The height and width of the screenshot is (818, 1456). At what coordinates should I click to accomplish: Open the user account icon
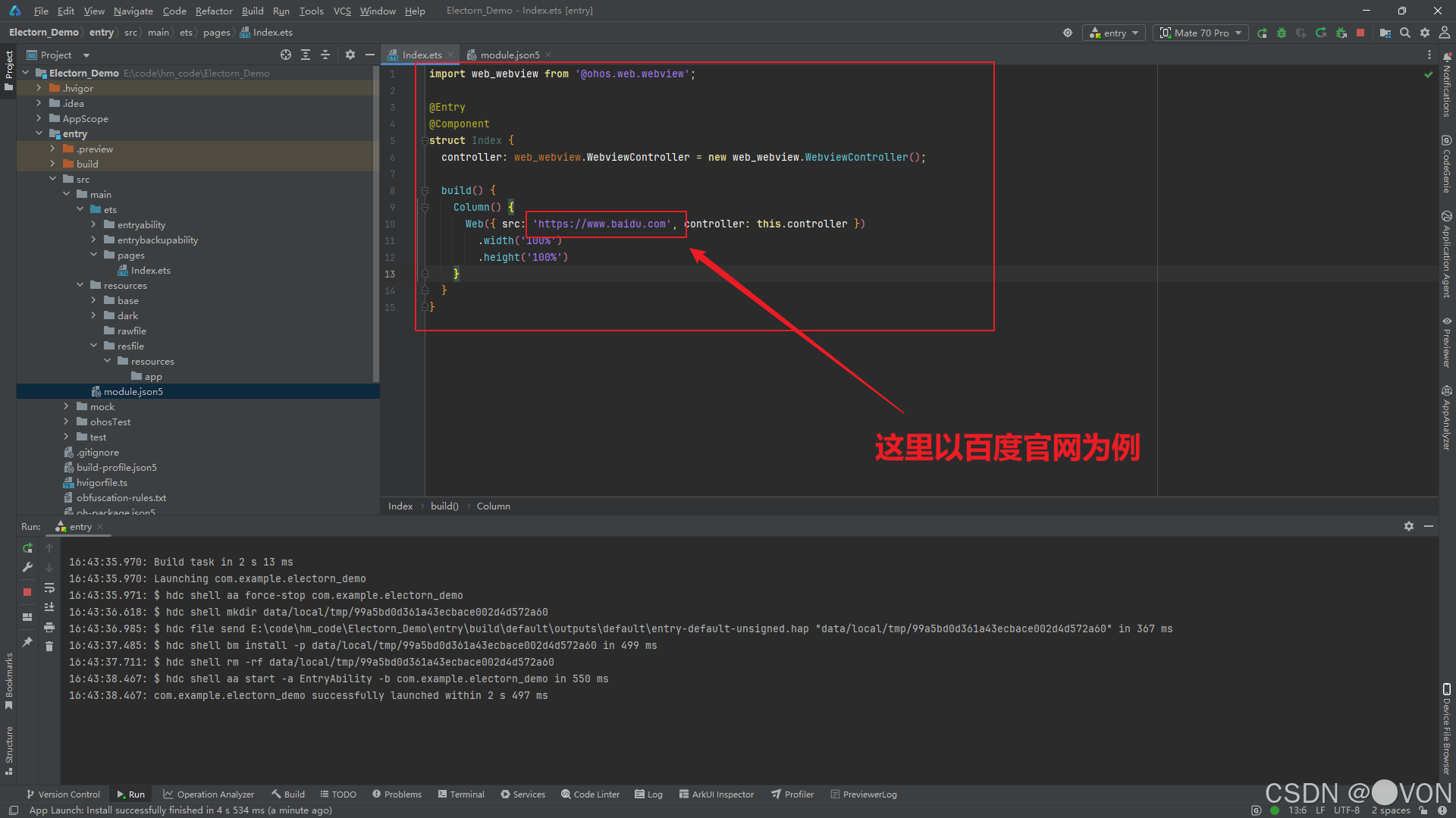[1445, 33]
